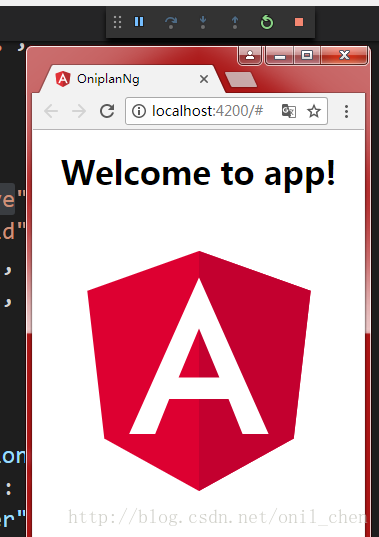Grab the debug toolbar drag handle

coord(117,22)
